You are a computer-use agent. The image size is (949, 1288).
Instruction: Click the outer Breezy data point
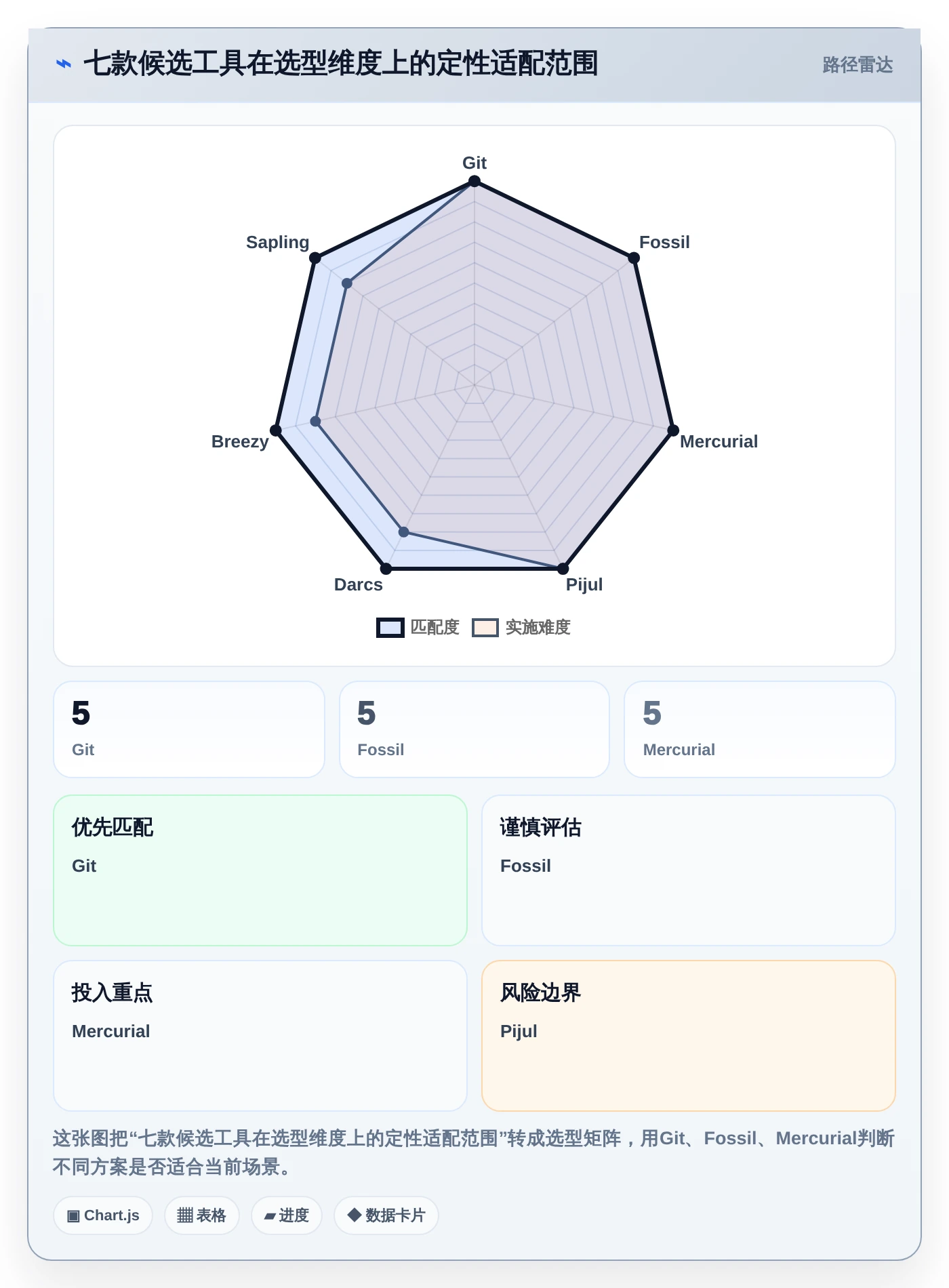(x=276, y=430)
